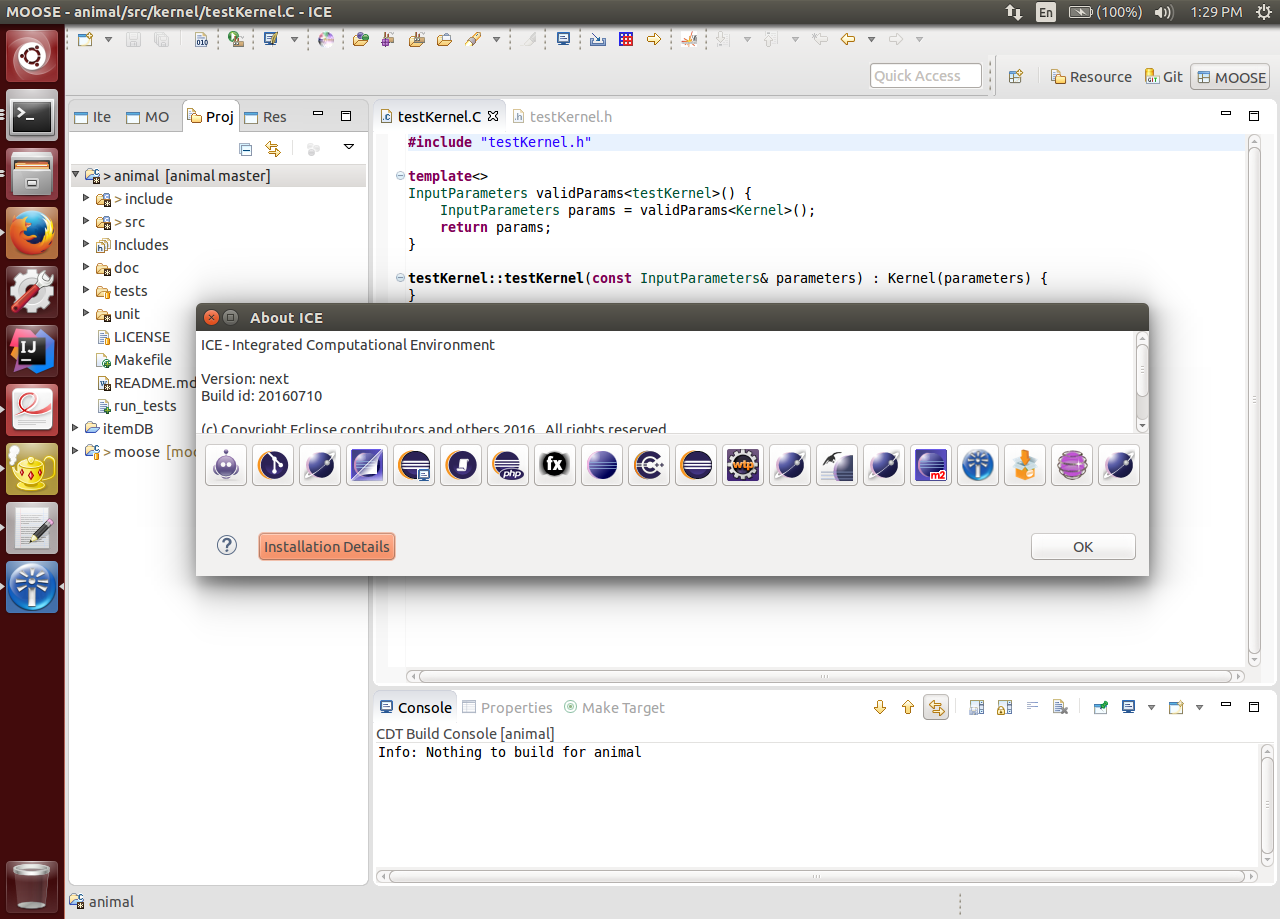Toggle Link with Editor in Project Explorer
This screenshot has width=1280, height=919.
coord(273,149)
